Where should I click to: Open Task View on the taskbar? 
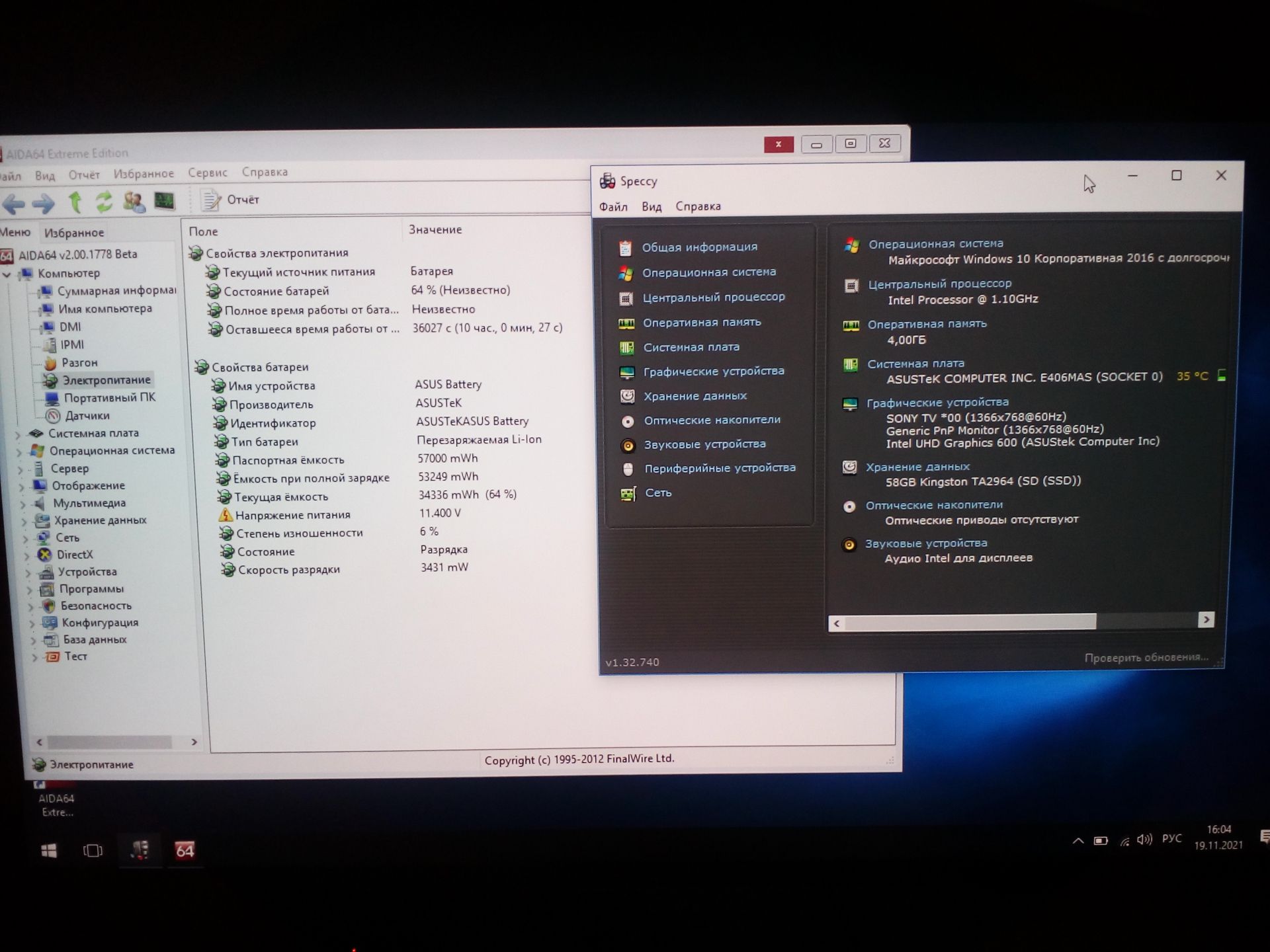93,851
